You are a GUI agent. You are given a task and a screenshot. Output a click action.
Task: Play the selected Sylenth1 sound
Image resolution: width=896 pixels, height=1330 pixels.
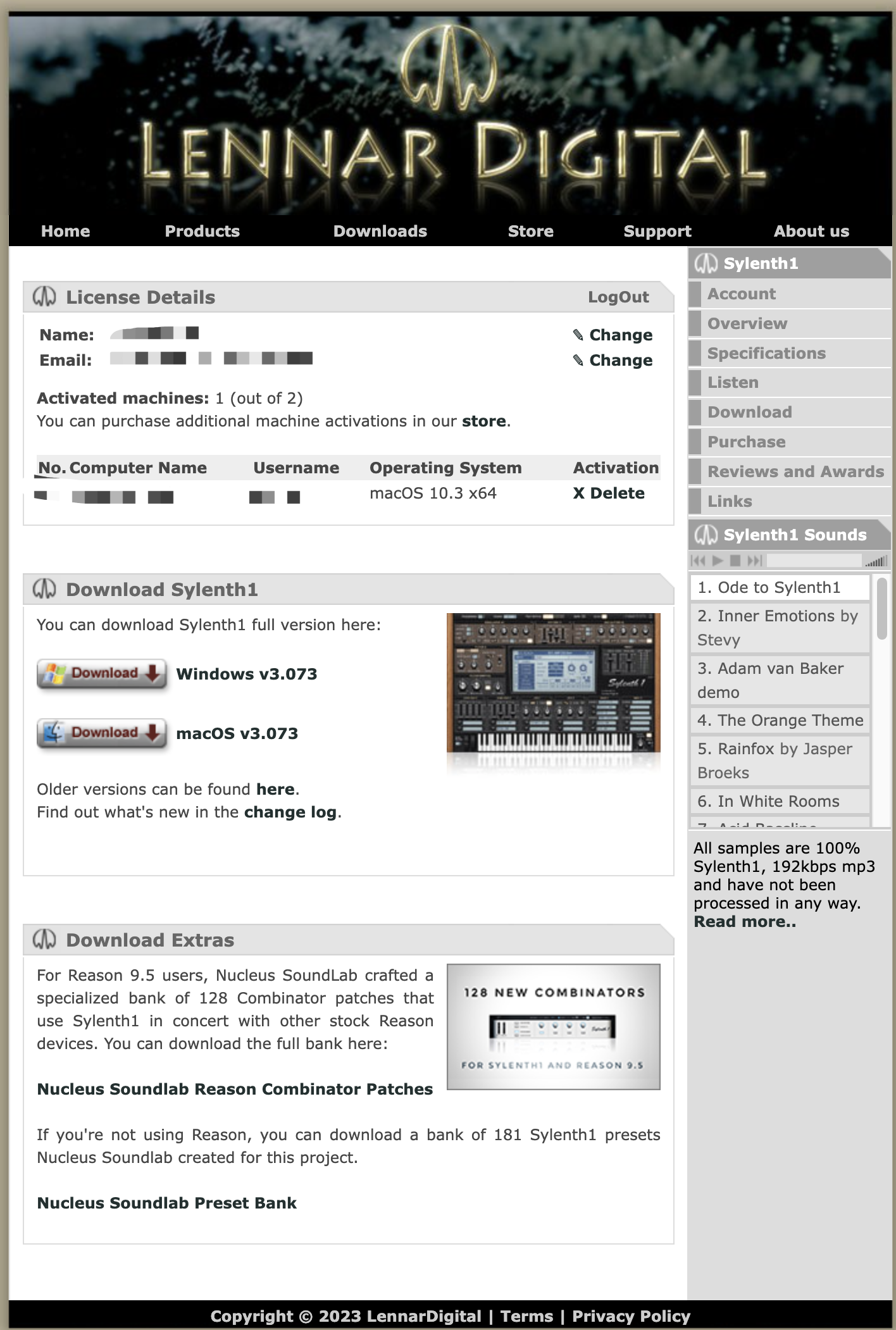click(x=718, y=561)
